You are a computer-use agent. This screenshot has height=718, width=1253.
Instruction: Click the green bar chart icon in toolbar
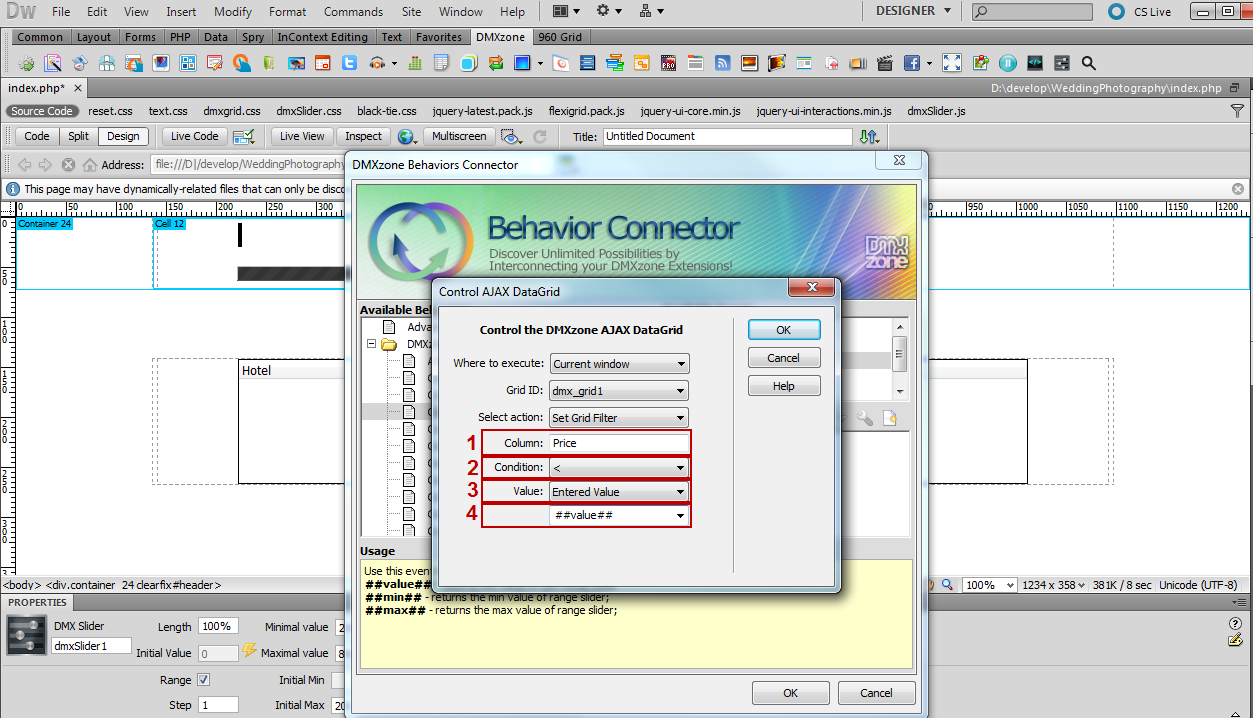(x=415, y=63)
